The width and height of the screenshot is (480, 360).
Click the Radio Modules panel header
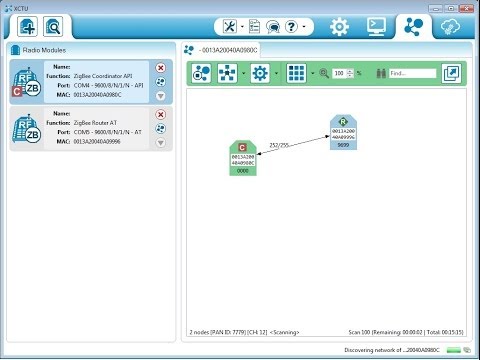coord(91,50)
